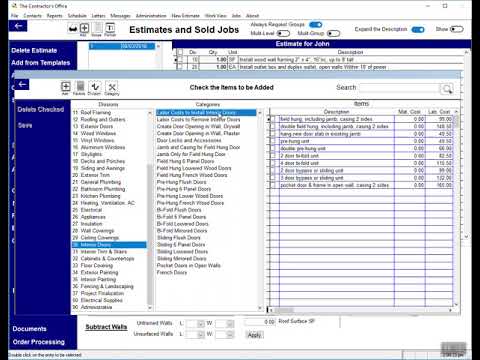Click Delete Checked in dialog sidebar
The image size is (480, 360).
(x=40, y=109)
